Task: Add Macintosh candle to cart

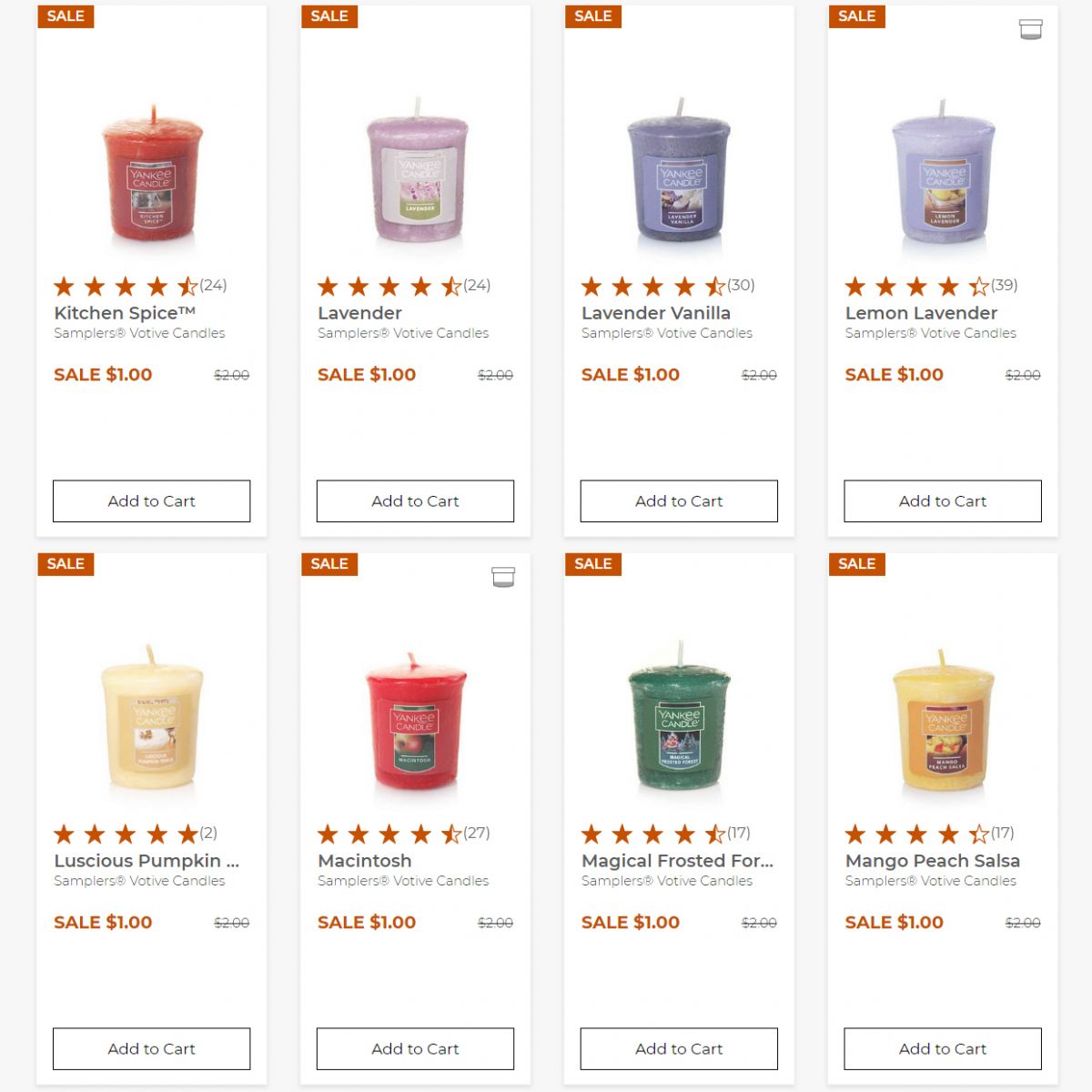Action: (x=415, y=1049)
